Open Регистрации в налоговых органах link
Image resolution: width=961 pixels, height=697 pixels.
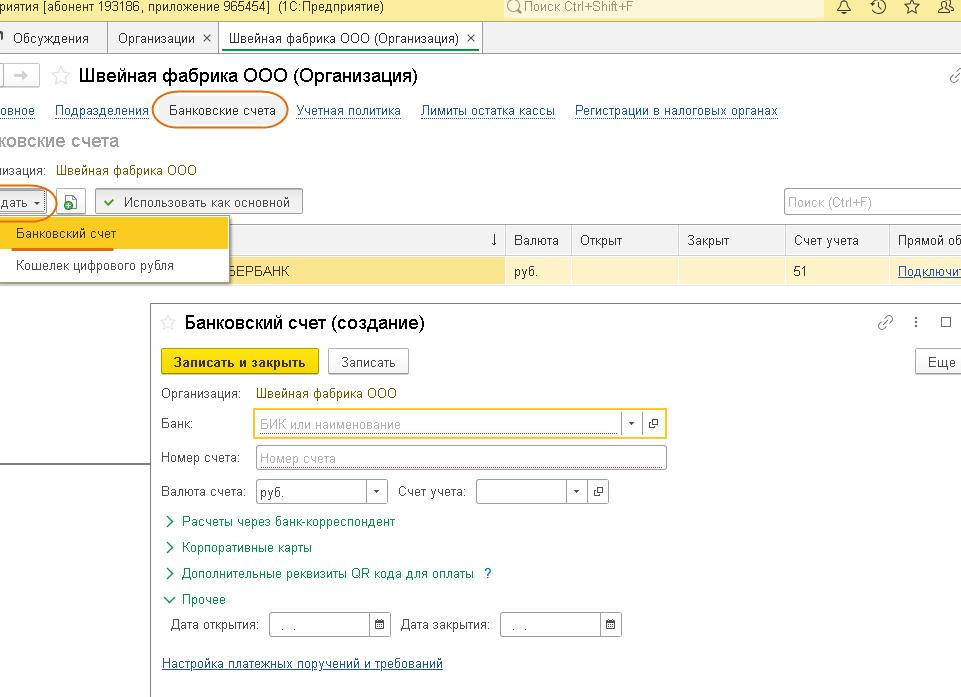[x=676, y=110]
